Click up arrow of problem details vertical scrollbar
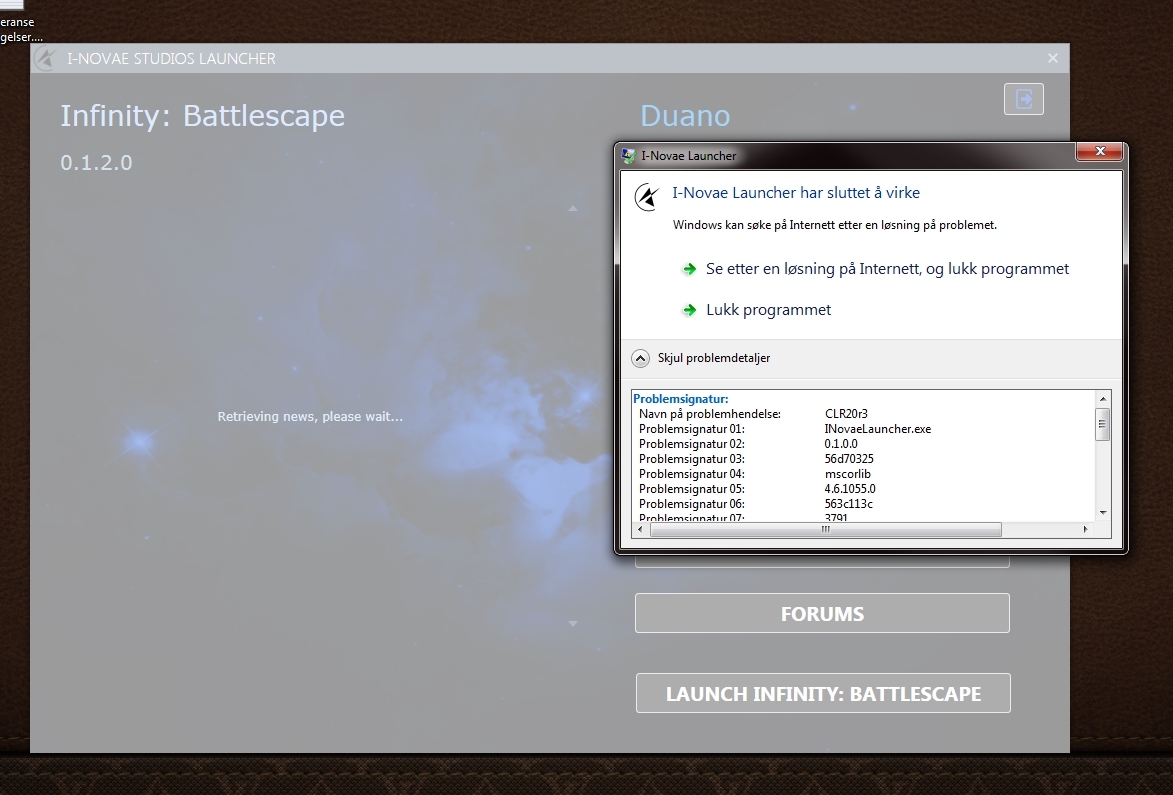Image resolution: width=1173 pixels, height=795 pixels. tap(1102, 399)
